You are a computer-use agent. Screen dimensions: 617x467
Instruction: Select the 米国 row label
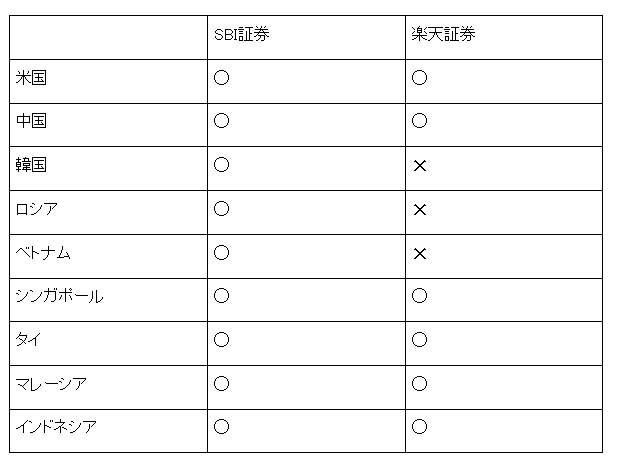pyautogui.click(x=32, y=78)
